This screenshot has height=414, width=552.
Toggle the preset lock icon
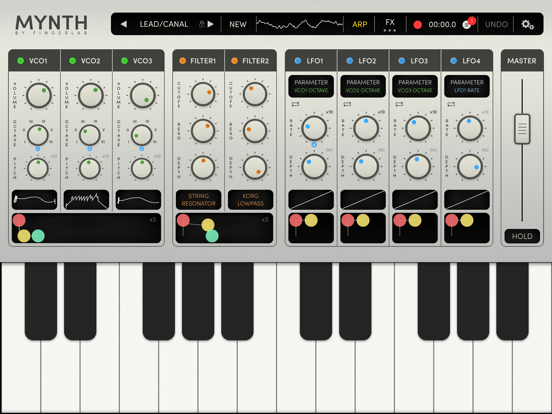point(202,24)
